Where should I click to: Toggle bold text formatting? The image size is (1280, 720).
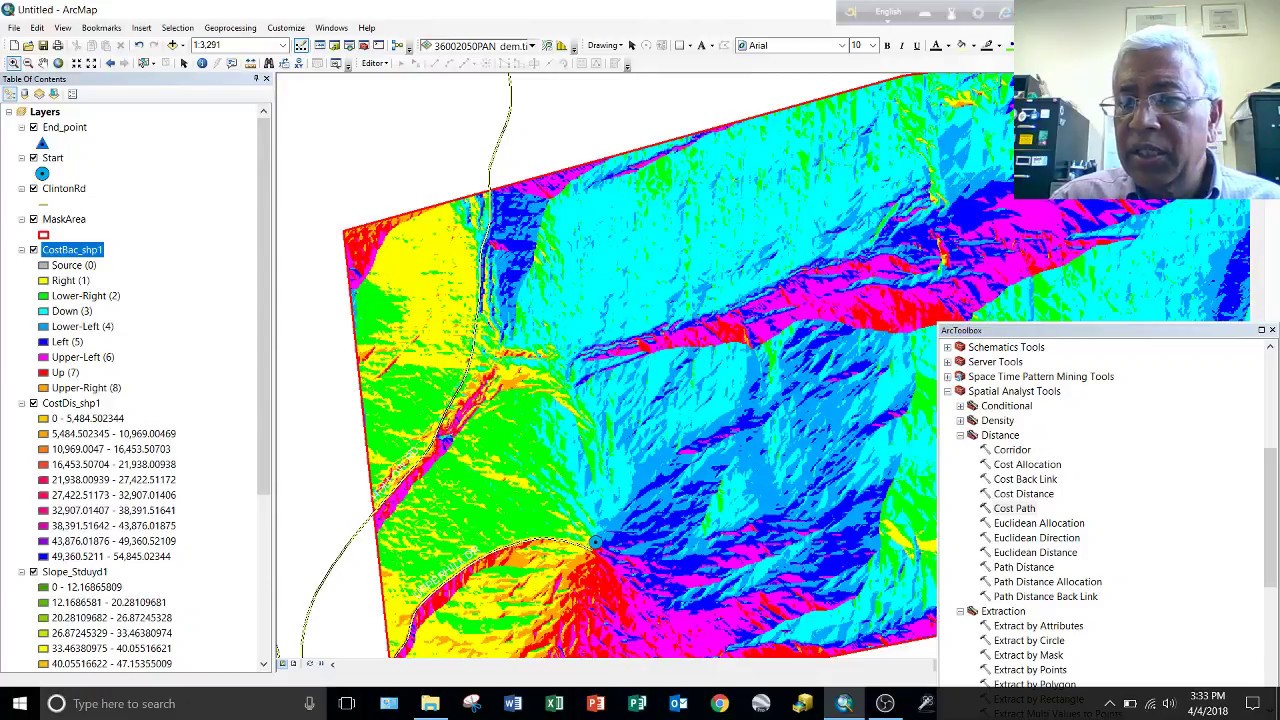pyautogui.click(x=887, y=46)
